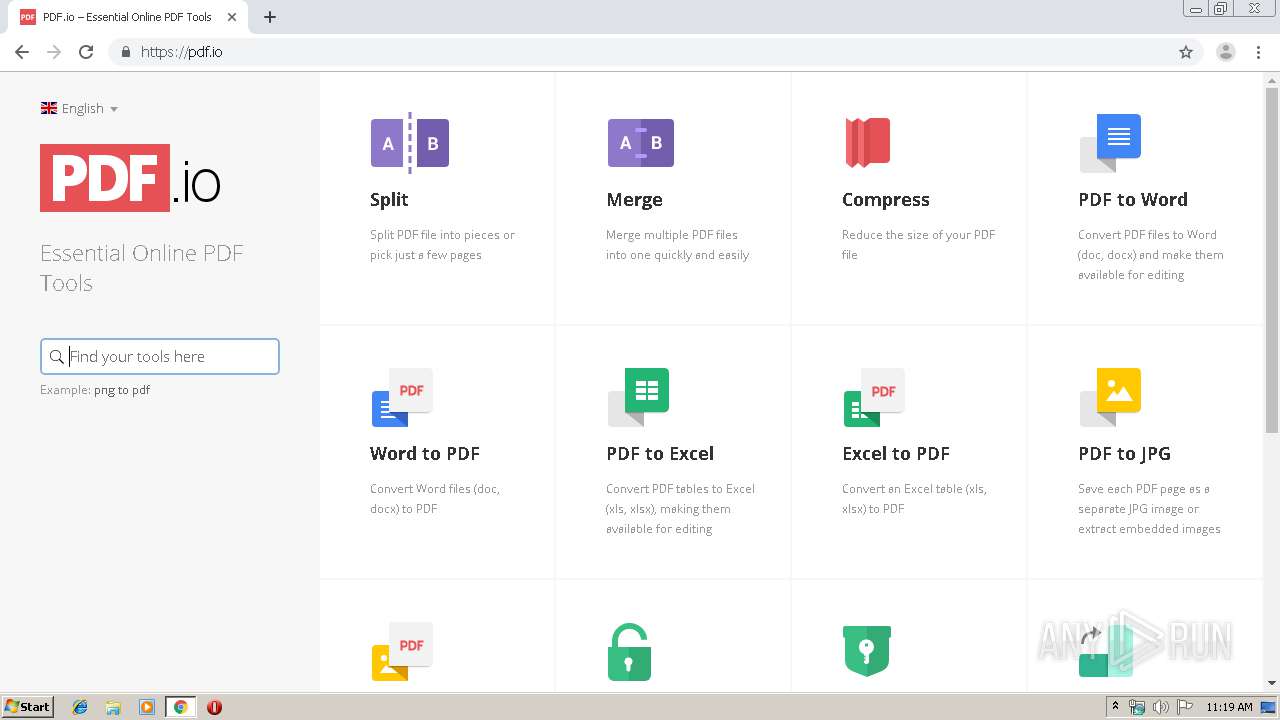The height and width of the screenshot is (720, 1280).
Task: Open the Chrome three-dot menu
Action: (x=1259, y=52)
